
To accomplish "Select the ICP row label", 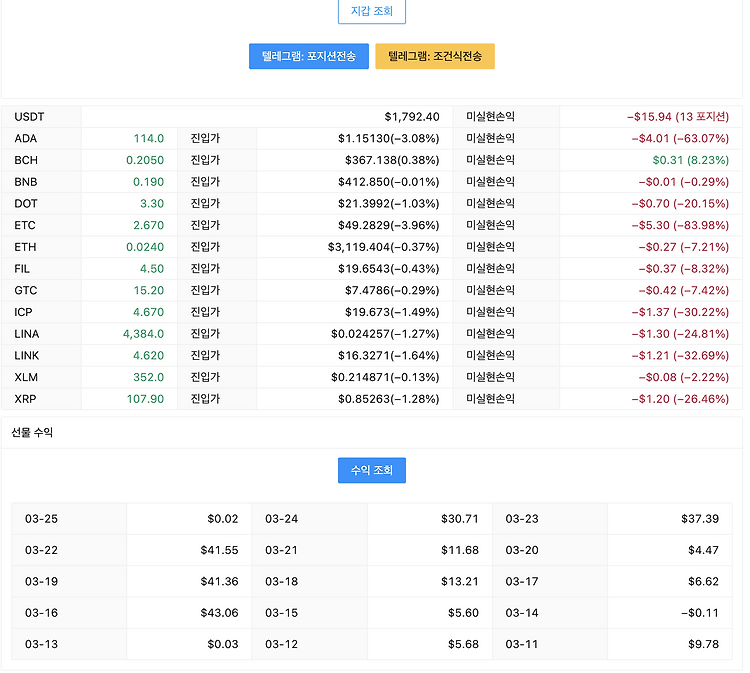I will 23,312.
